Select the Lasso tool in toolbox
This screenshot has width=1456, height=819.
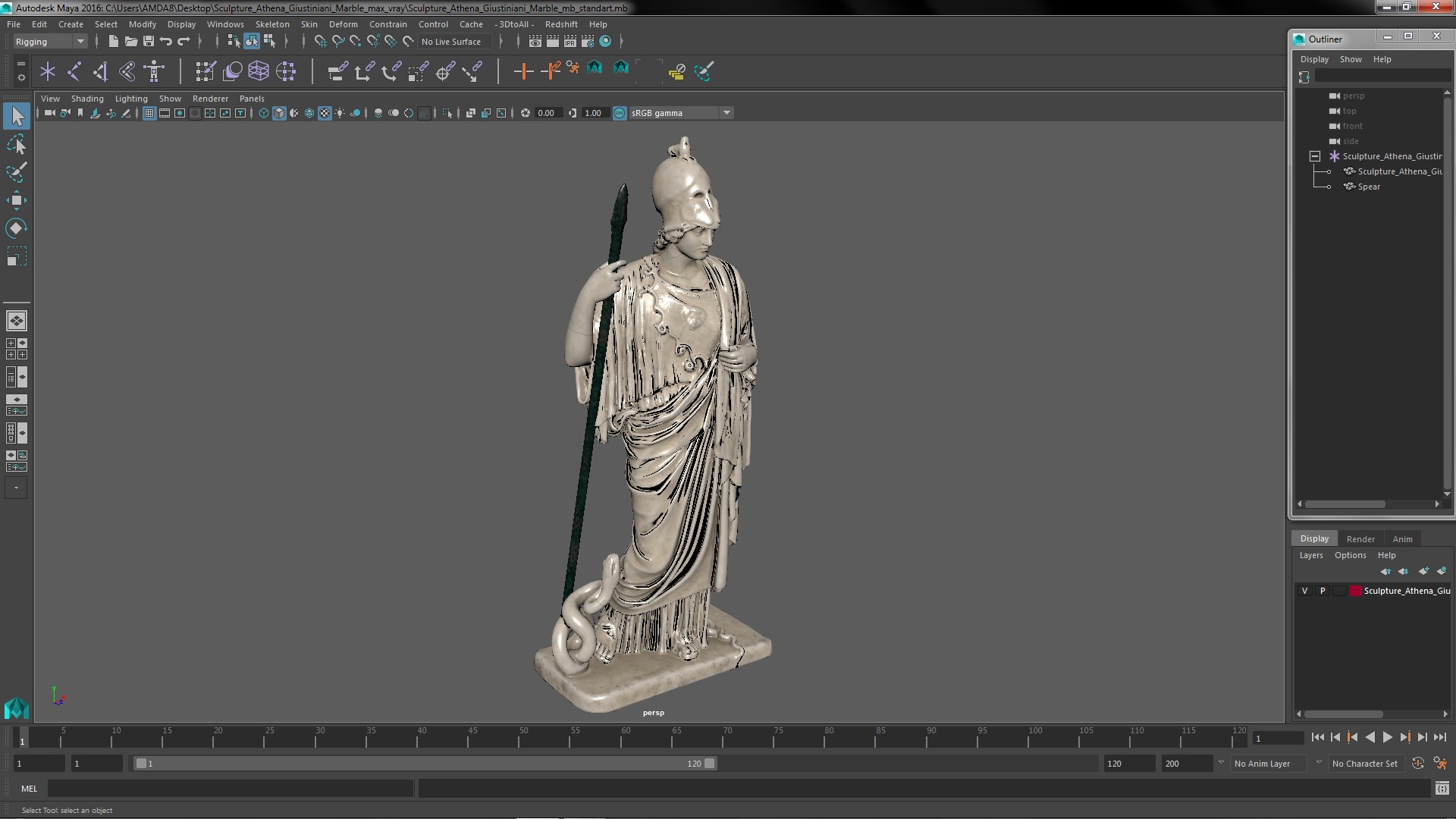[x=17, y=144]
